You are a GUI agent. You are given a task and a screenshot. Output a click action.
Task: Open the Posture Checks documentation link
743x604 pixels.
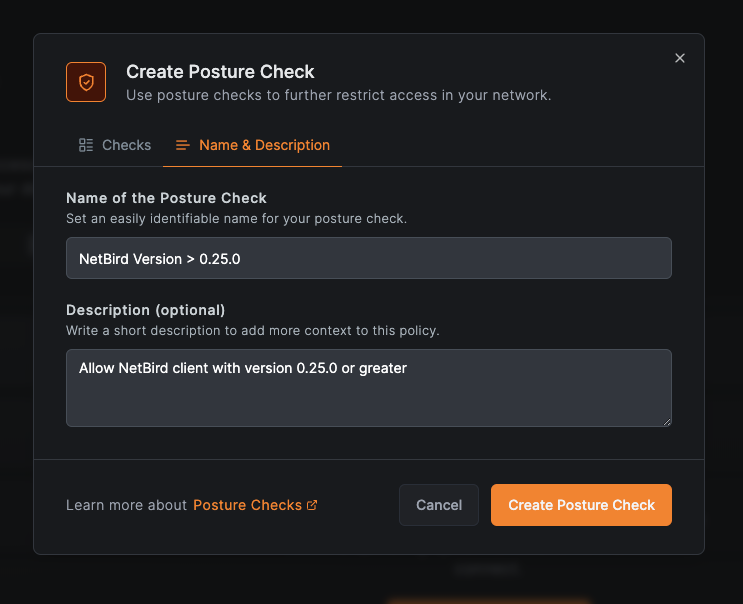tap(247, 505)
